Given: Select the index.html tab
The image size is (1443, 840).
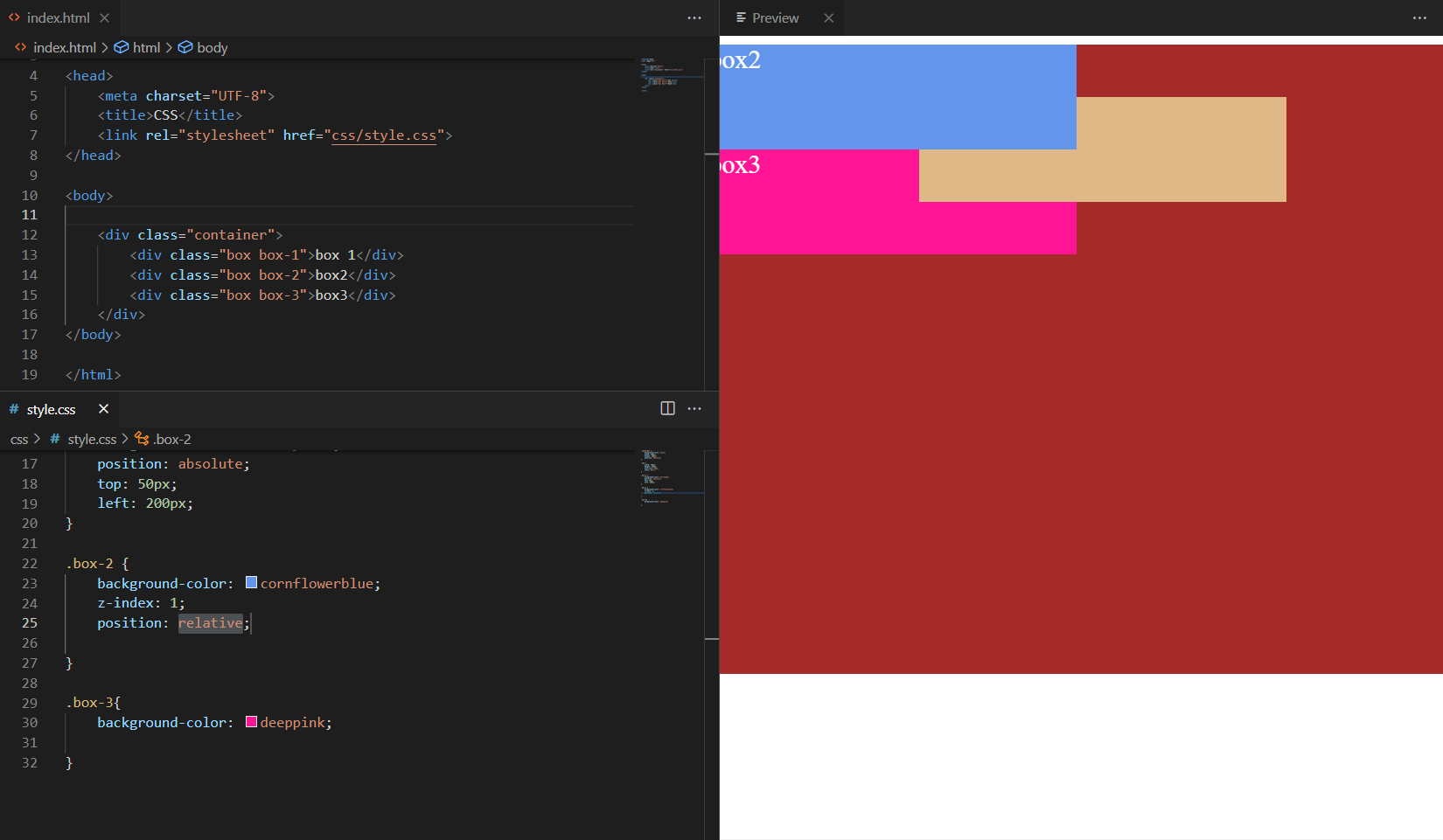Looking at the screenshot, I should tap(58, 17).
